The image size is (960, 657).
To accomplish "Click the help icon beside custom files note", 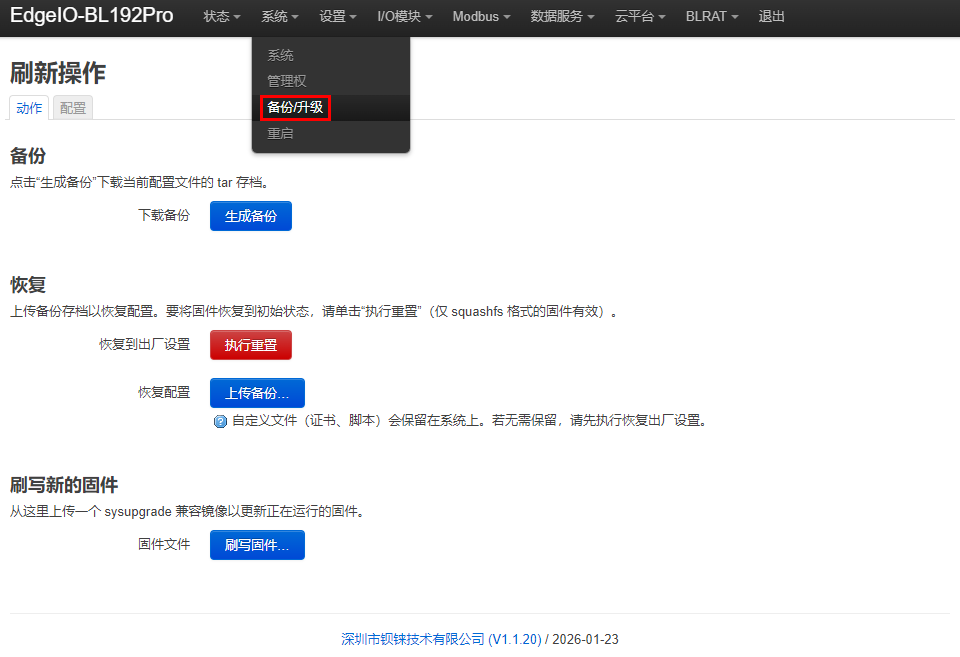I will pyautogui.click(x=220, y=421).
